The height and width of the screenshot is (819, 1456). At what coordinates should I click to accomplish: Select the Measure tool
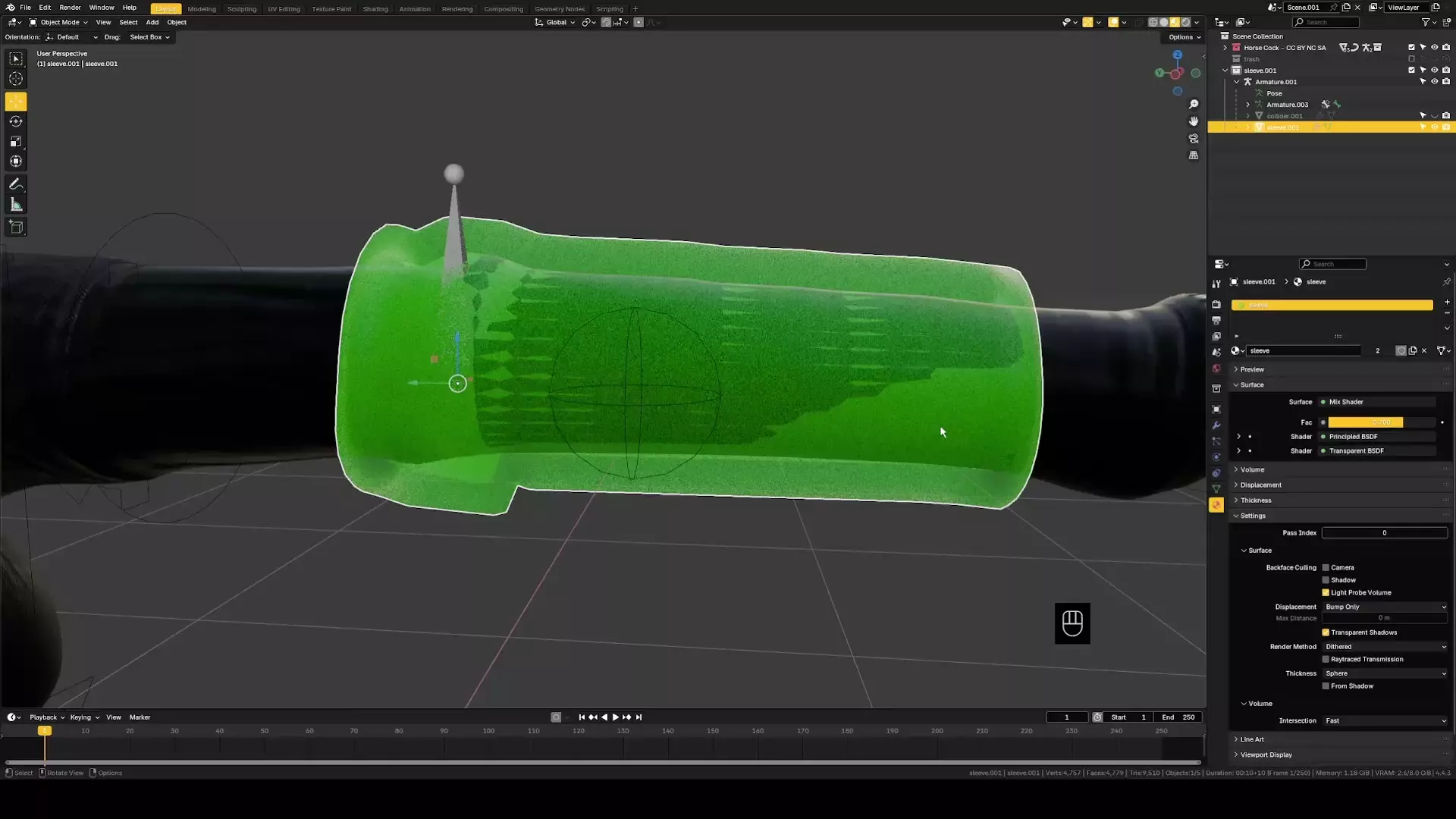[x=16, y=205]
